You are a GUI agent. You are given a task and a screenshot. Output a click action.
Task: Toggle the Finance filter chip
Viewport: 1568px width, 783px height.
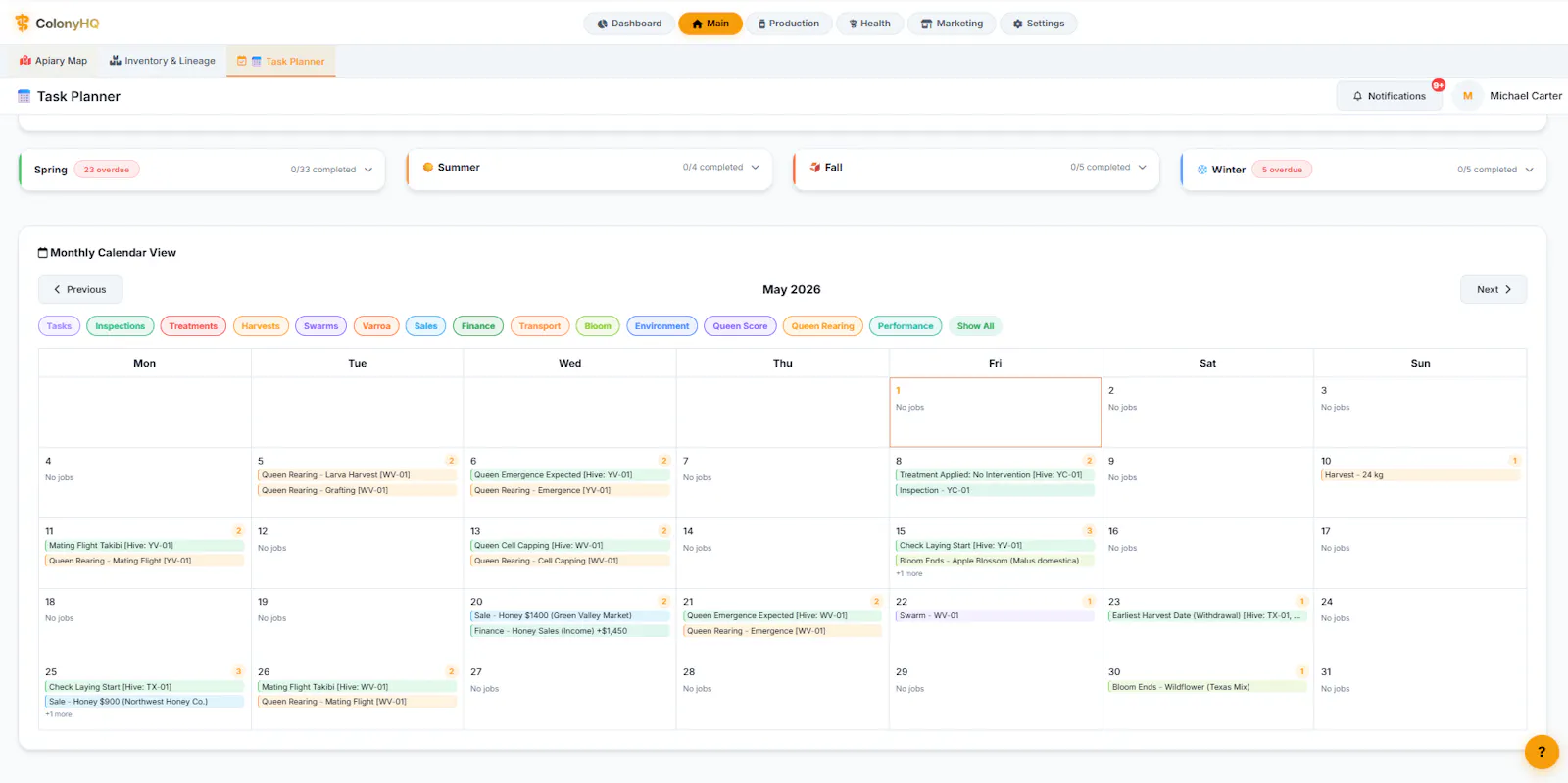pos(478,326)
